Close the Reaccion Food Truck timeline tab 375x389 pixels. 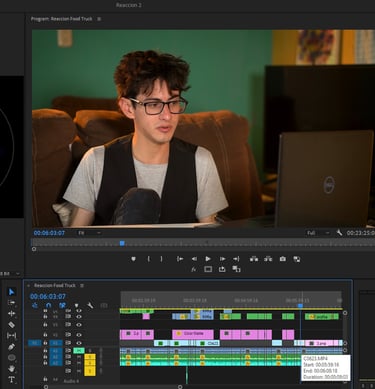[x=28, y=286]
